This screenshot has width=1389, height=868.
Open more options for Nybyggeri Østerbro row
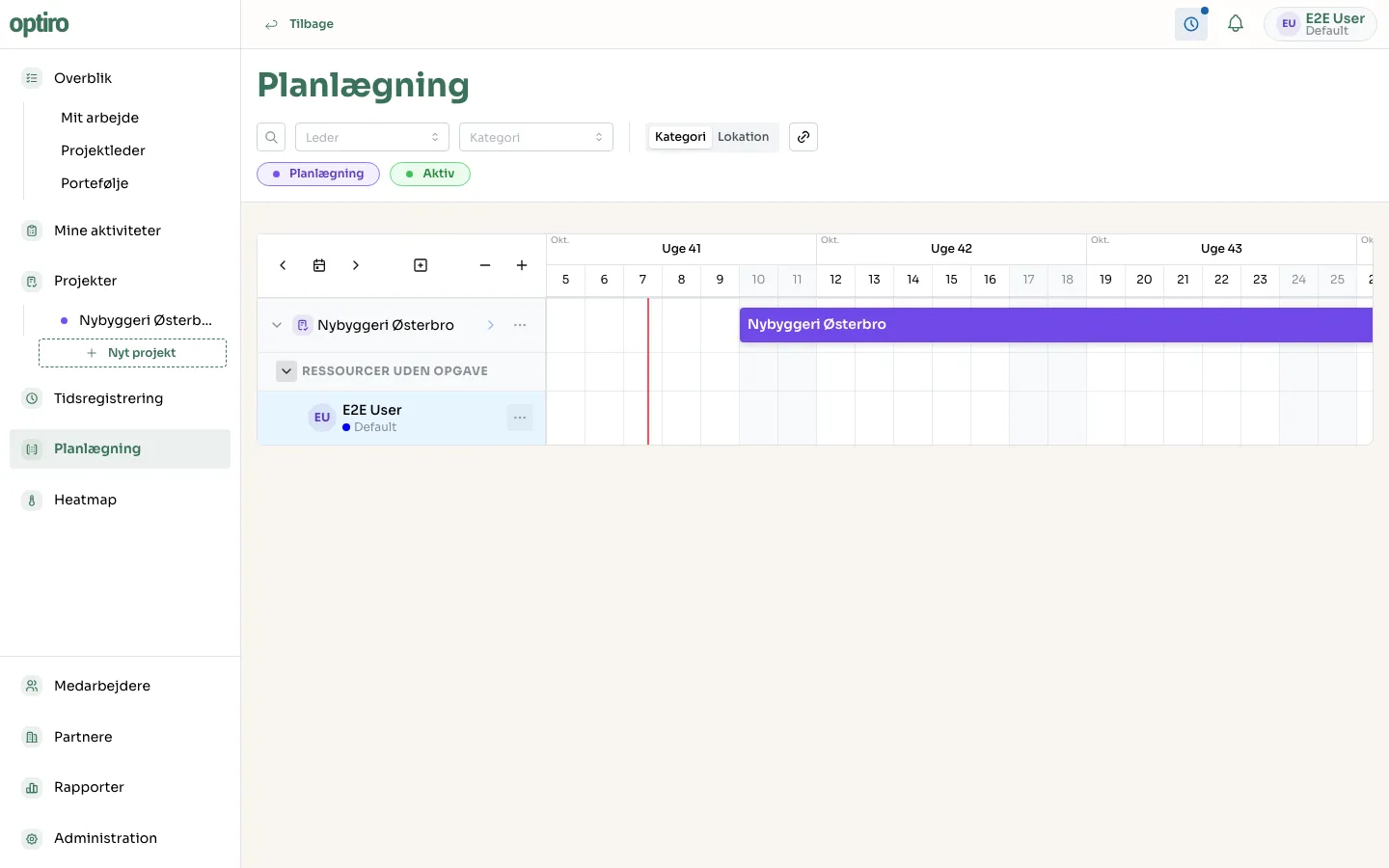[520, 325]
